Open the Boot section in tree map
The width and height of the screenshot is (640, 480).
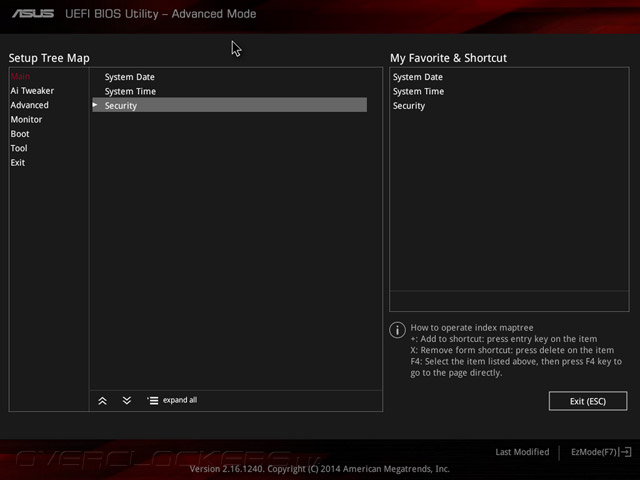(x=20, y=134)
